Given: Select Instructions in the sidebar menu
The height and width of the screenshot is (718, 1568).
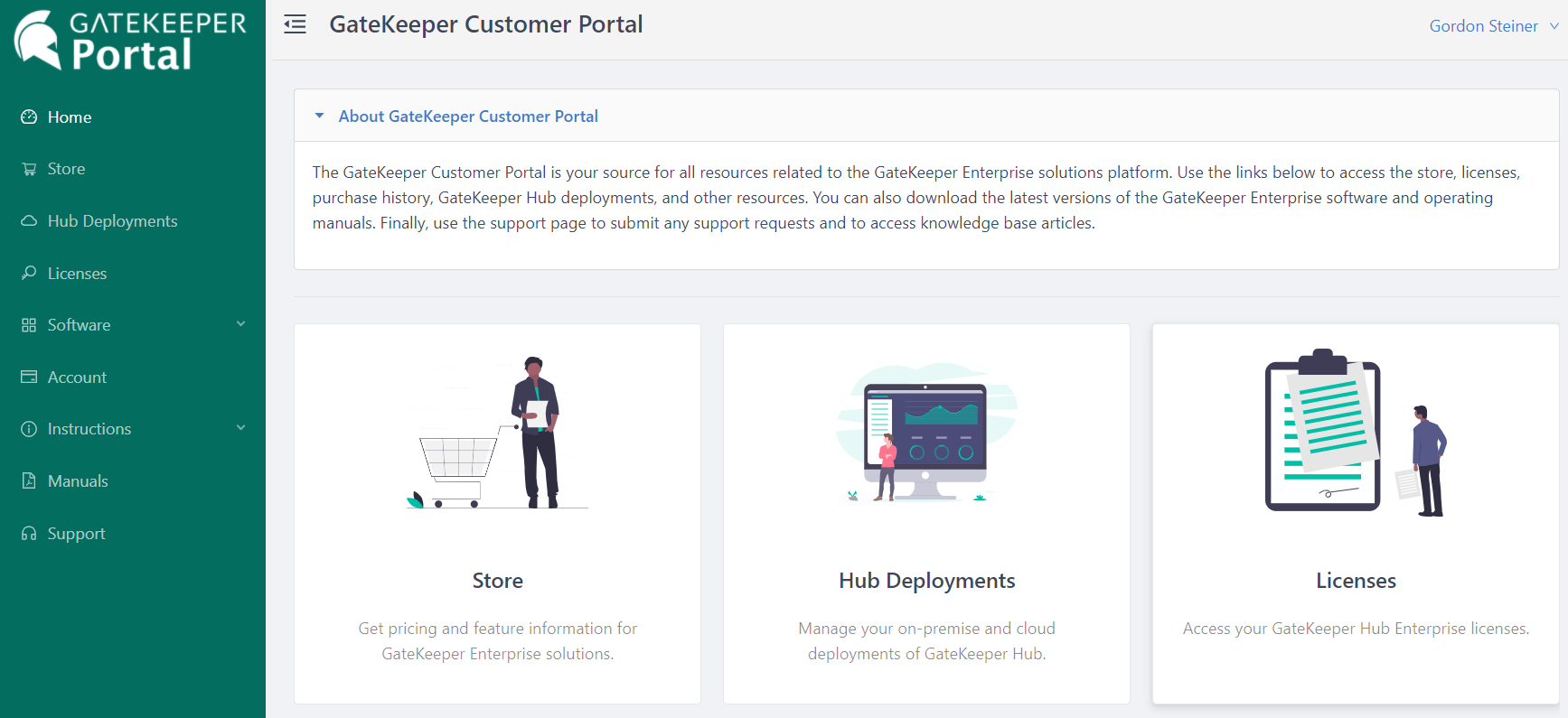Looking at the screenshot, I should point(89,429).
